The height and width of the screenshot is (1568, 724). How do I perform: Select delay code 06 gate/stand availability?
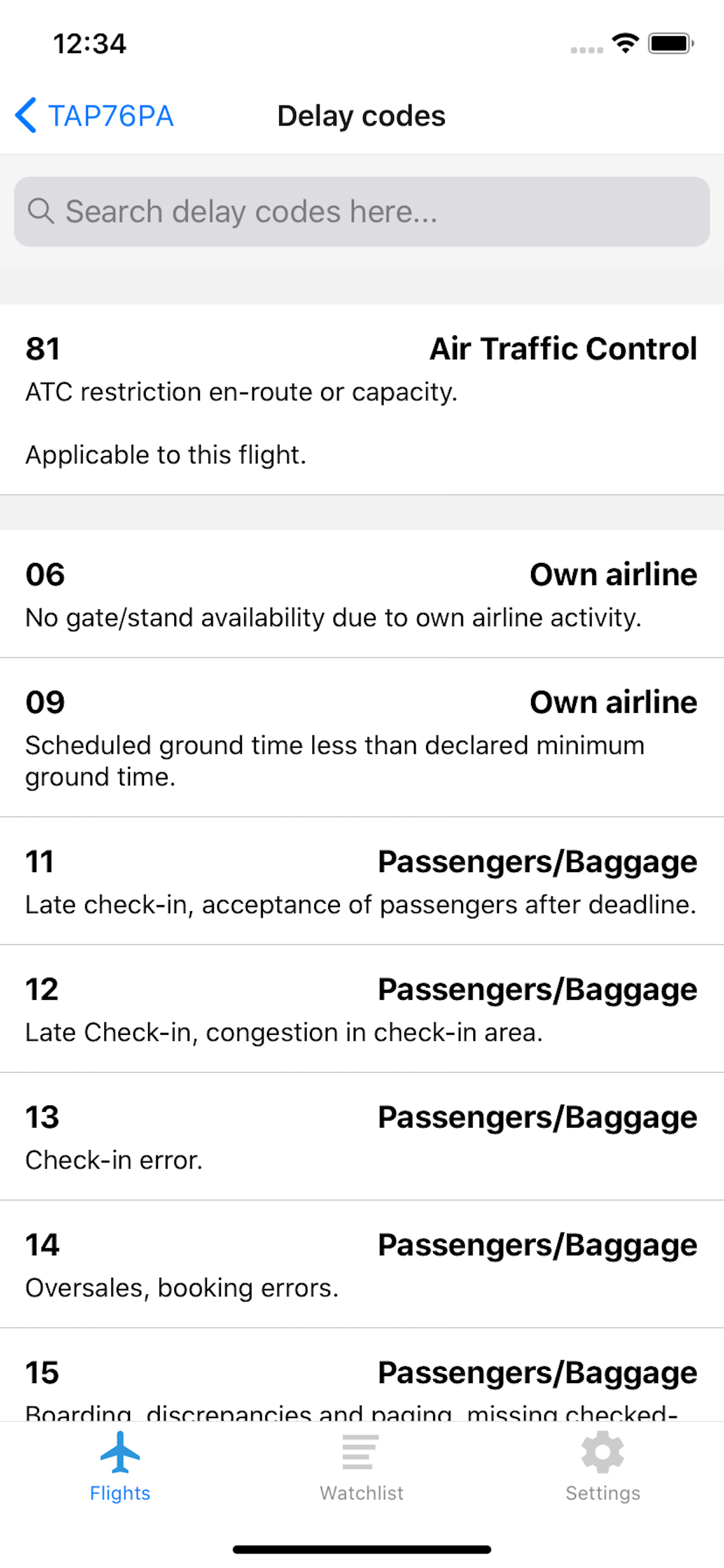[x=361, y=594]
